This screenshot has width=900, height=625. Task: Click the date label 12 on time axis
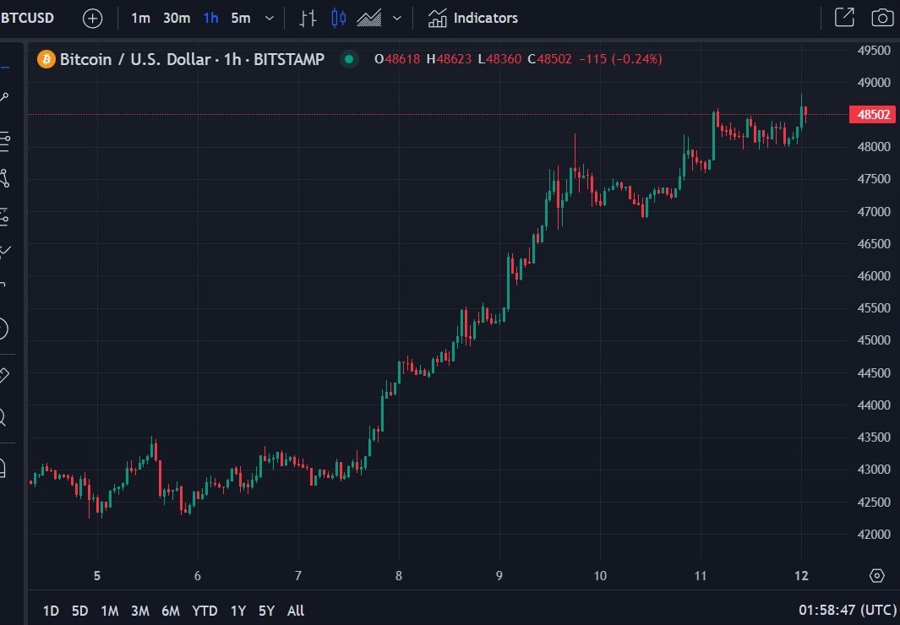click(801, 576)
